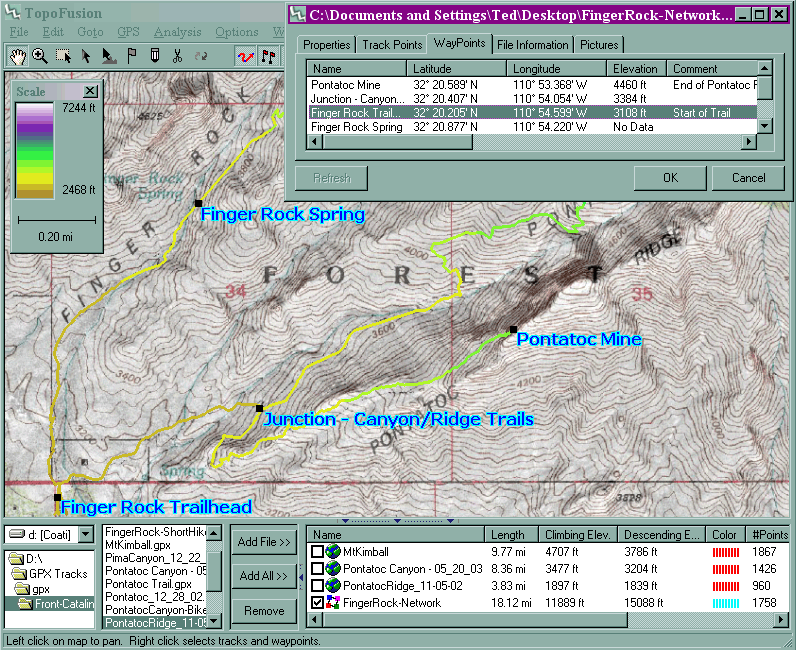
Task: Select the GPX Tracks folder
Action: pos(51,574)
